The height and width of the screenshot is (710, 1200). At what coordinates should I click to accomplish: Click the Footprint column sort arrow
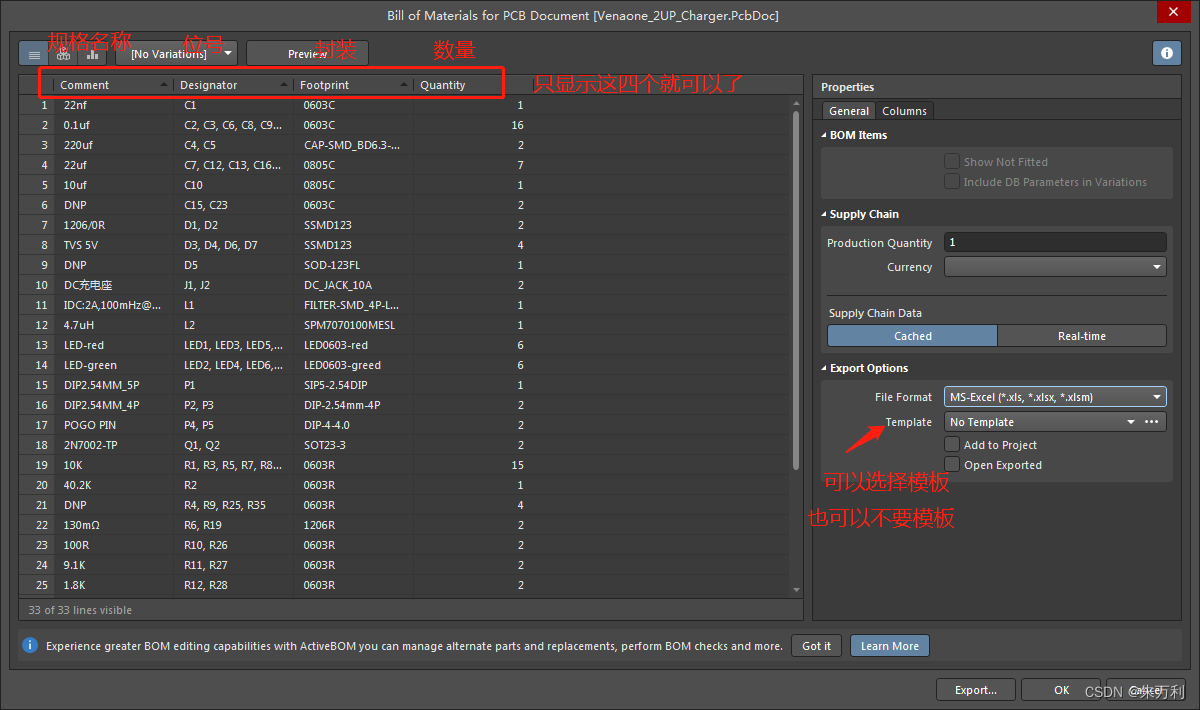[404, 85]
